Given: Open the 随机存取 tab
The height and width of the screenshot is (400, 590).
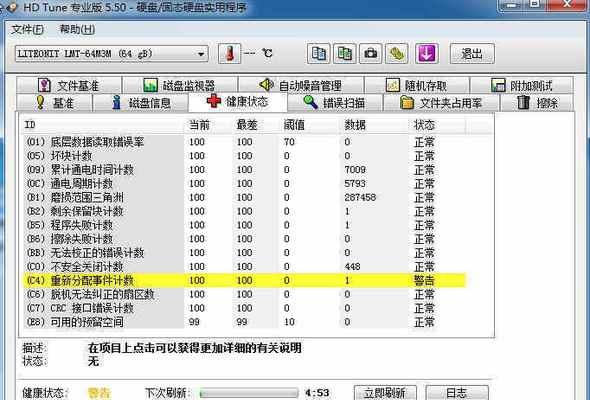Looking at the screenshot, I should click(x=417, y=85).
